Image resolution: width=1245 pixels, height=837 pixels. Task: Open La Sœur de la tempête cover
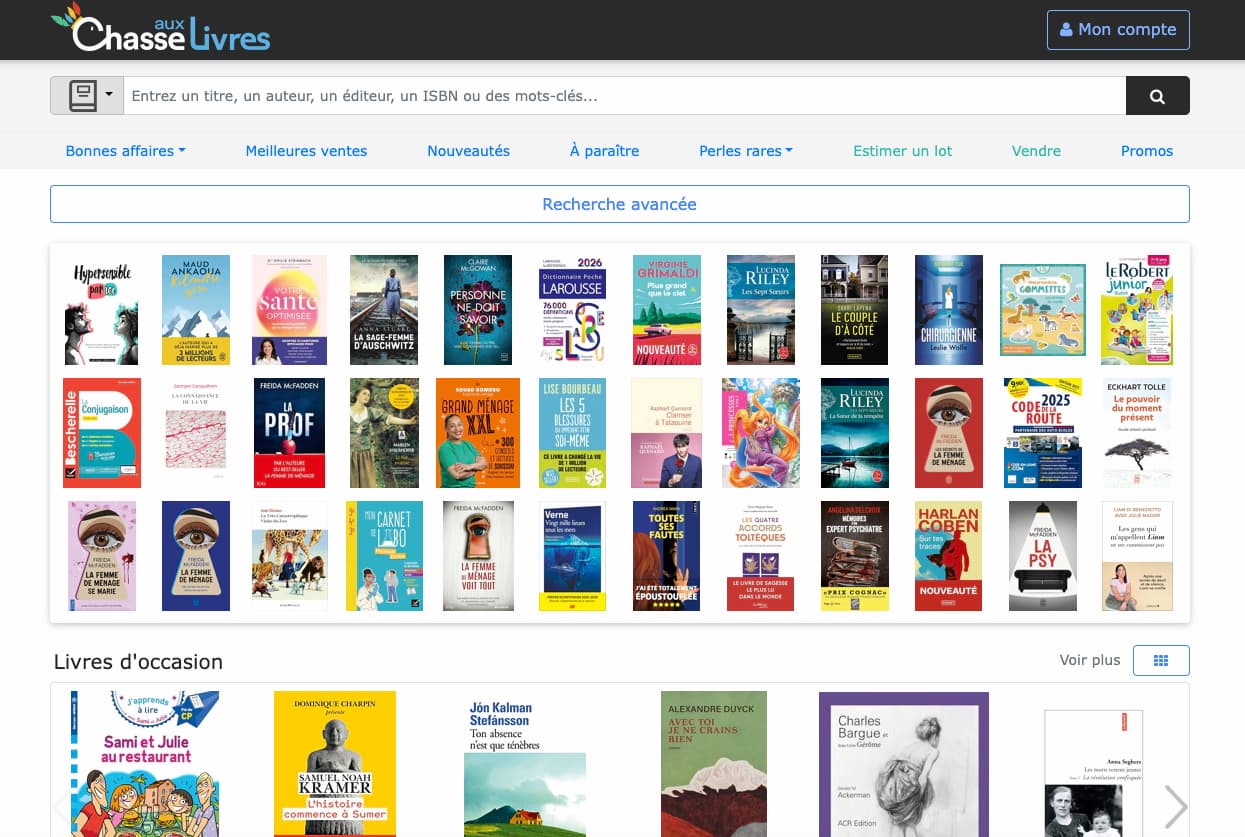coord(855,433)
